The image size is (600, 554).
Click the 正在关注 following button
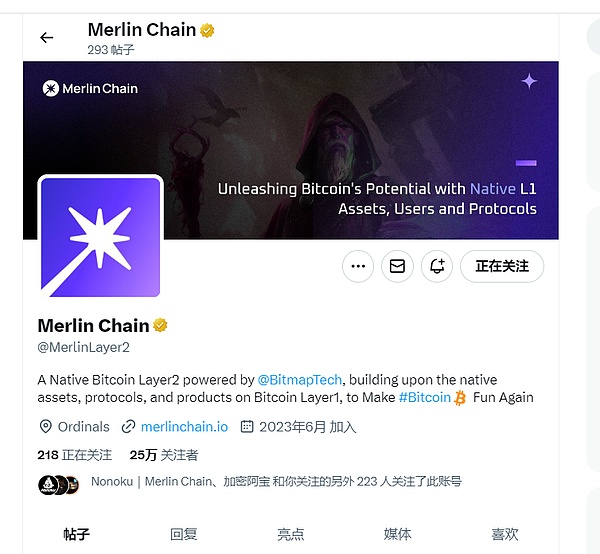point(501,266)
